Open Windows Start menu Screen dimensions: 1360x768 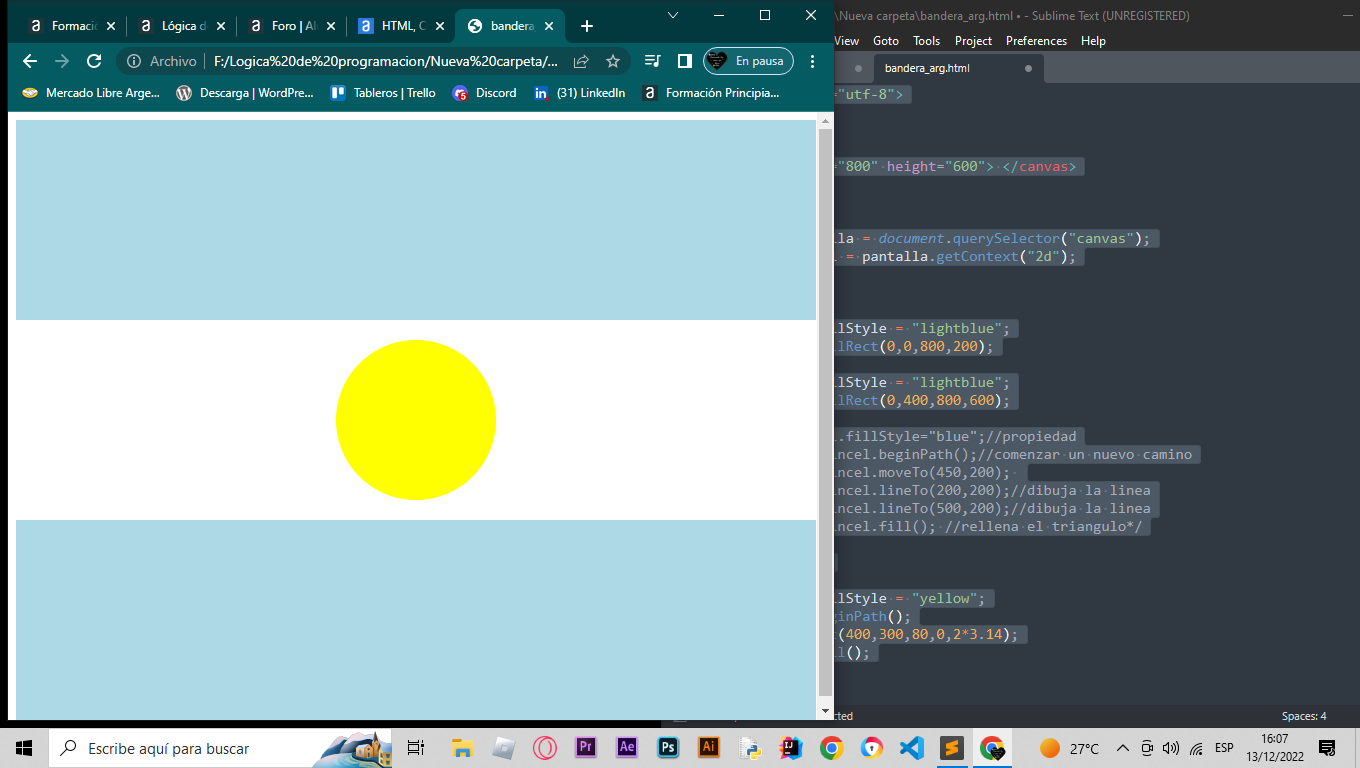[24, 748]
